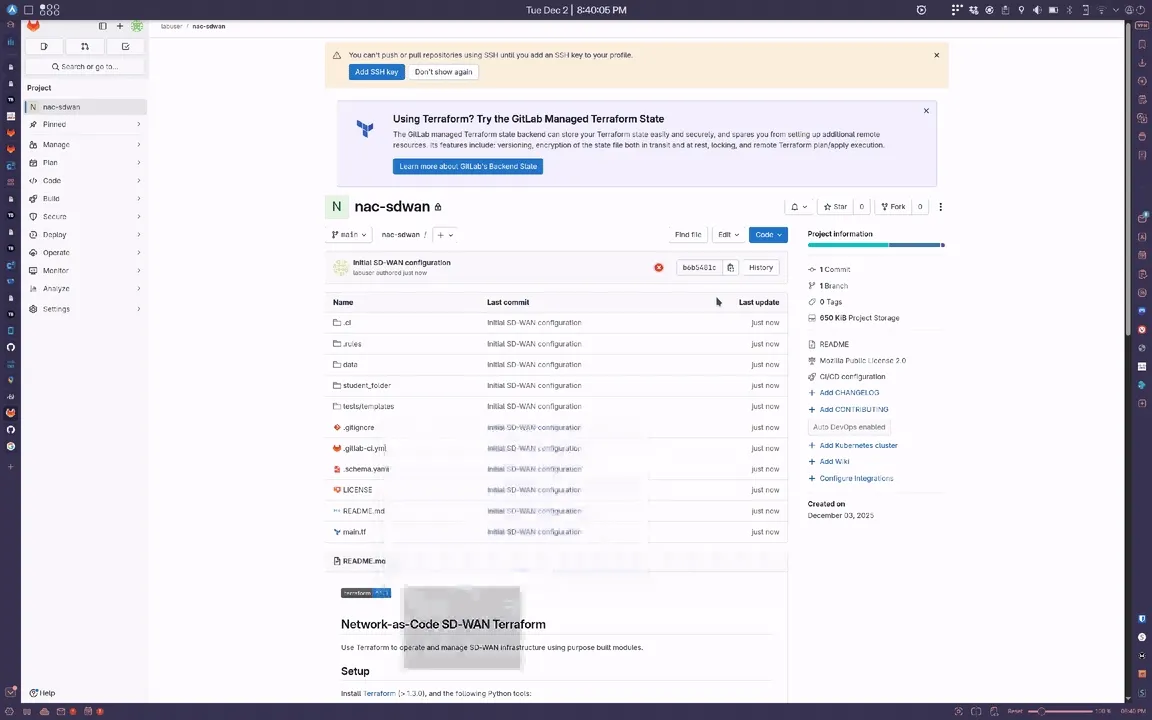Fork the nac-sdwan project
This screenshot has height=720, width=1152.
click(x=893, y=206)
